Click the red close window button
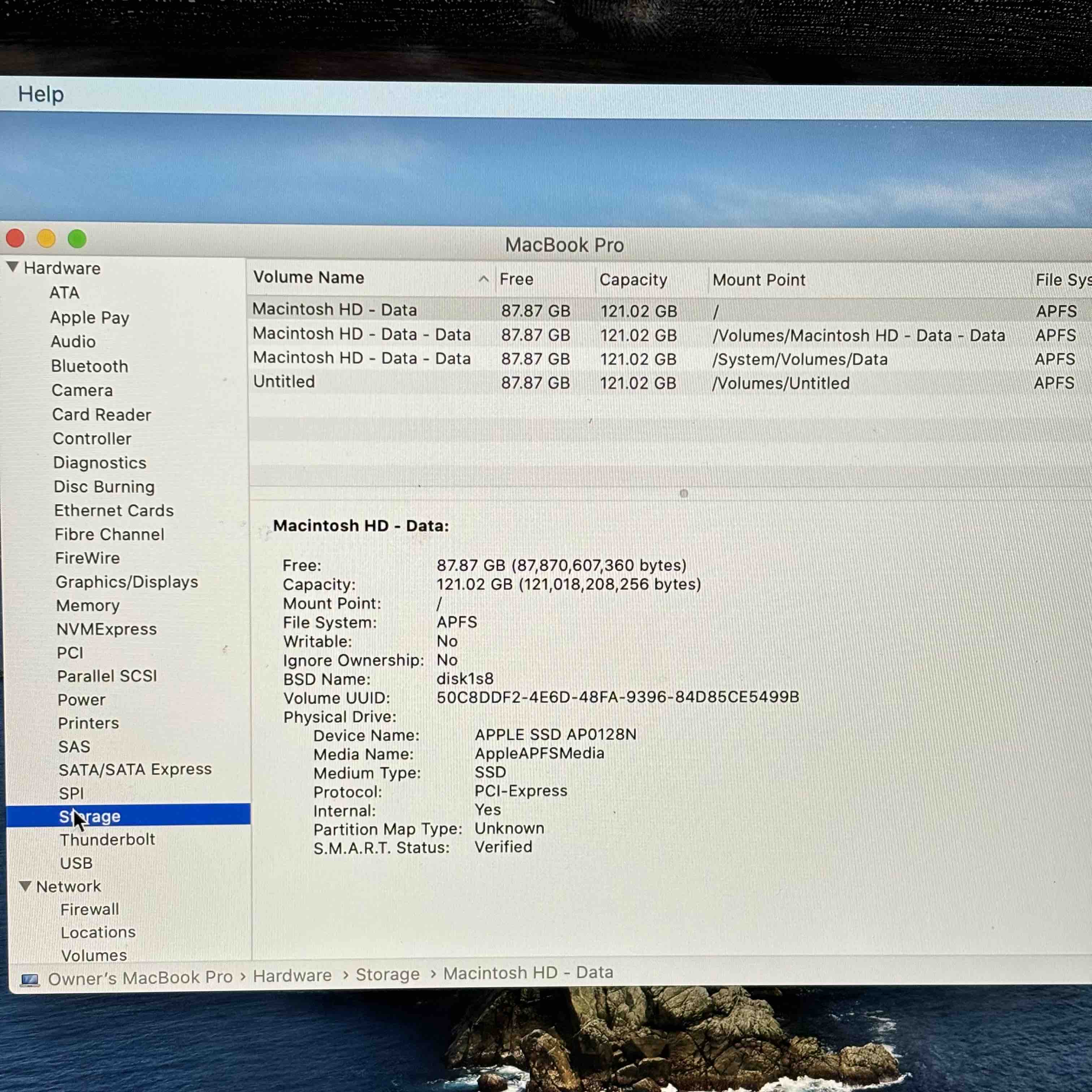This screenshot has height=1092, width=1092. click(x=15, y=239)
